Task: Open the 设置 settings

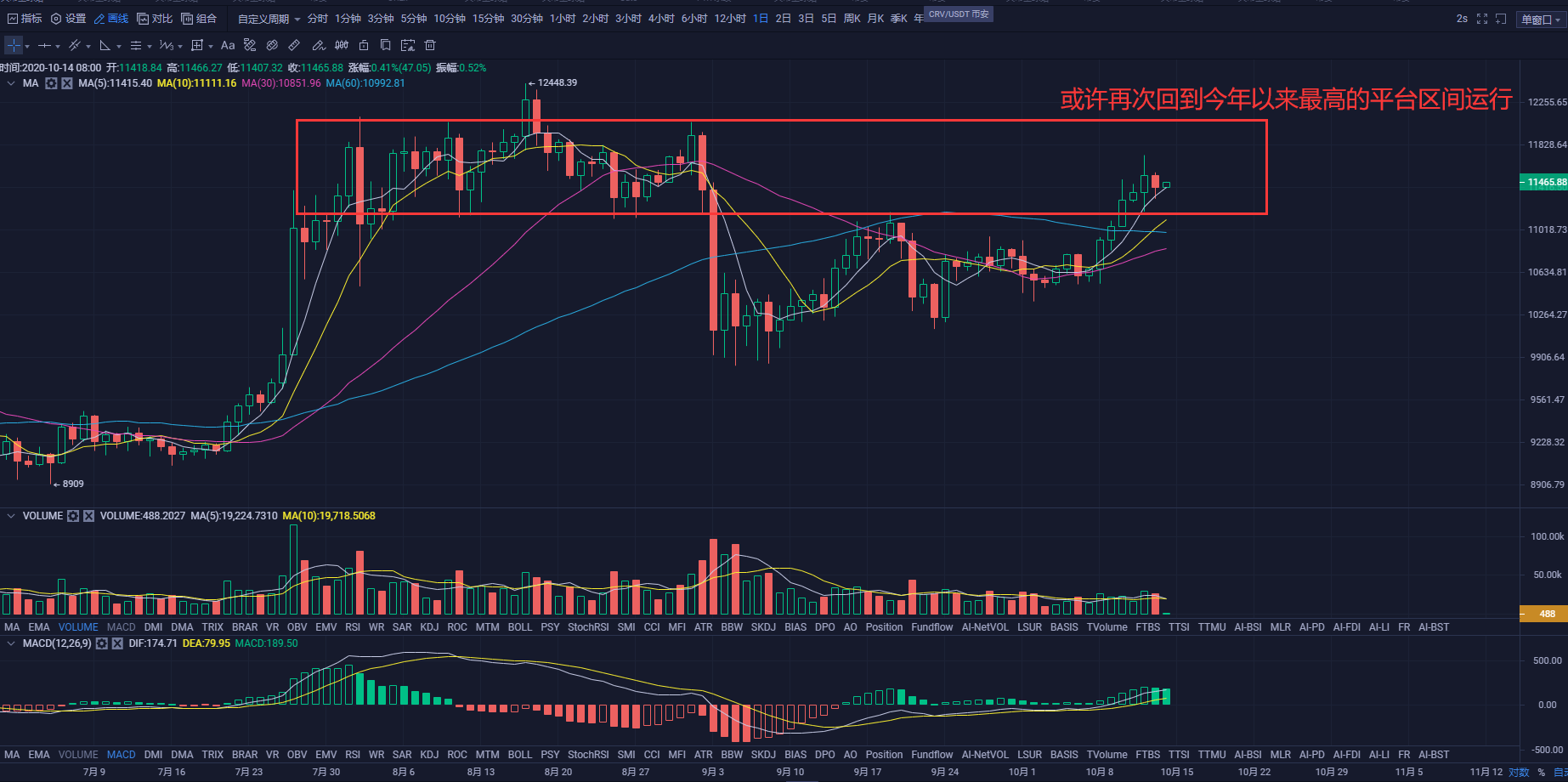Action: click(x=68, y=19)
